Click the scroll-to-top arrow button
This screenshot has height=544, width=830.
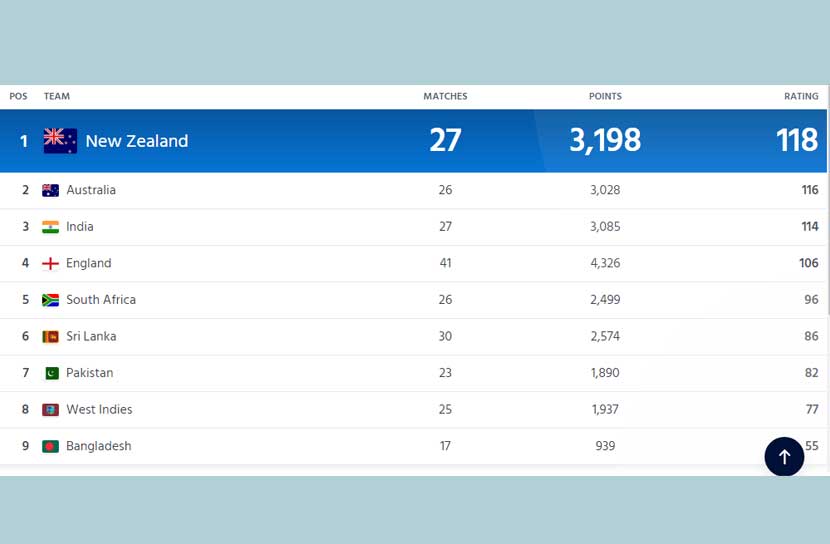pyautogui.click(x=784, y=456)
